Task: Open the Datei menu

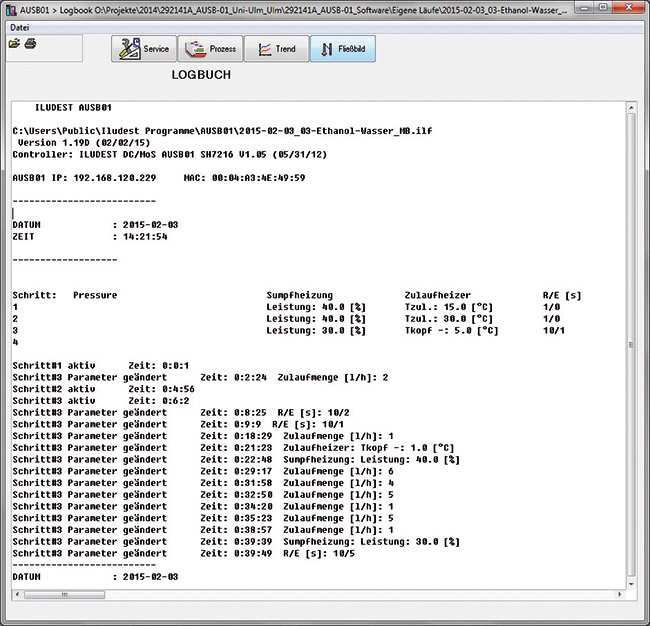Action: click(x=19, y=27)
